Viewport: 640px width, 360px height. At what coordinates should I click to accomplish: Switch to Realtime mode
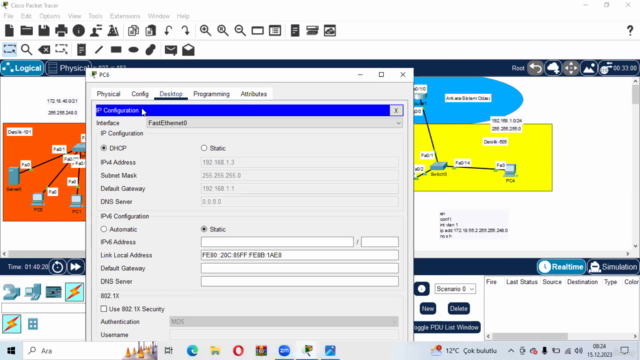[561, 267]
